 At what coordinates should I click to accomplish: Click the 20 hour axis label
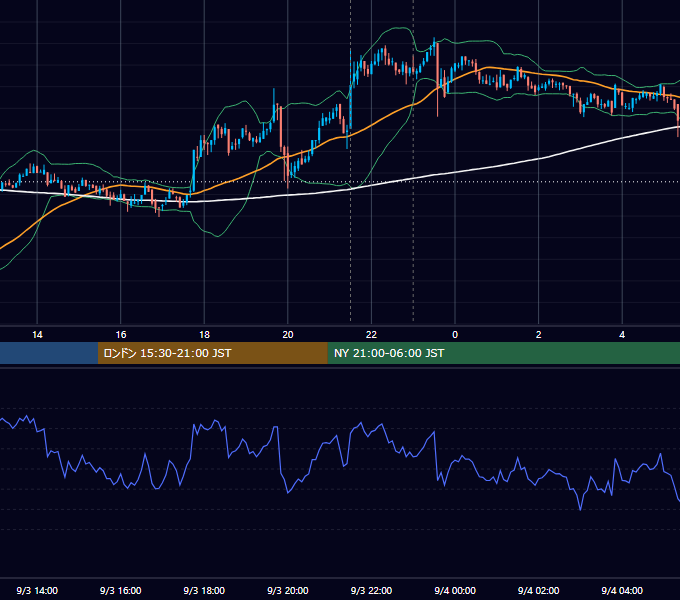click(x=288, y=335)
